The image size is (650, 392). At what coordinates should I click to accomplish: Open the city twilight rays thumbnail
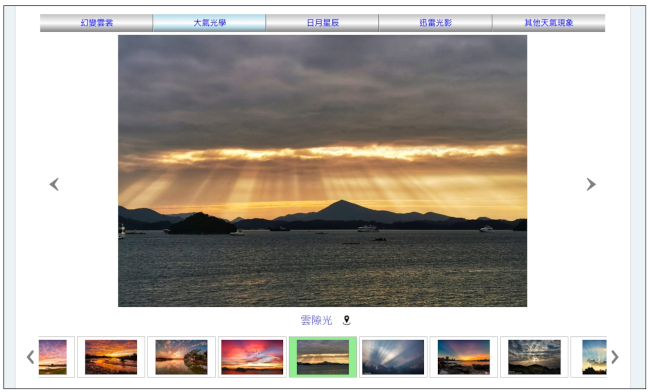[x=463, y=357]
